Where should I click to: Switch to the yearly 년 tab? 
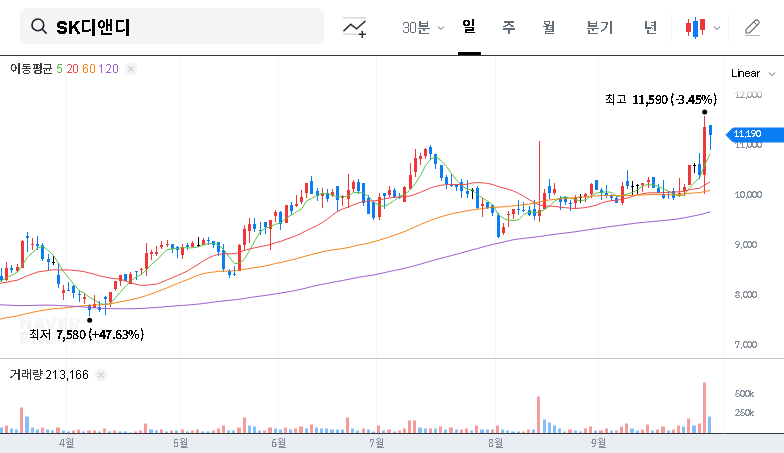point(650,28)
